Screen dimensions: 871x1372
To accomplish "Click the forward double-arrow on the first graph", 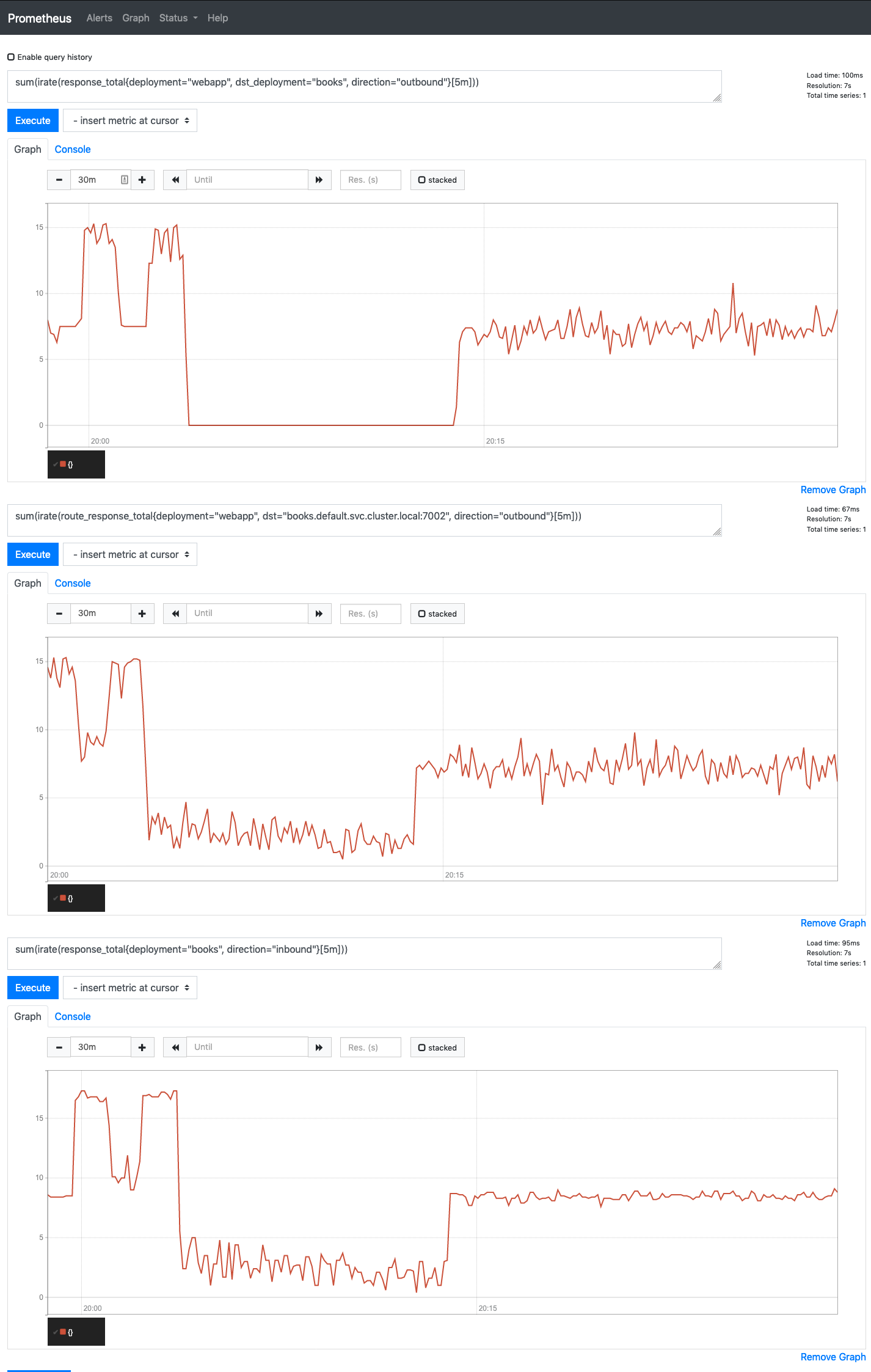I will point(319,179).
